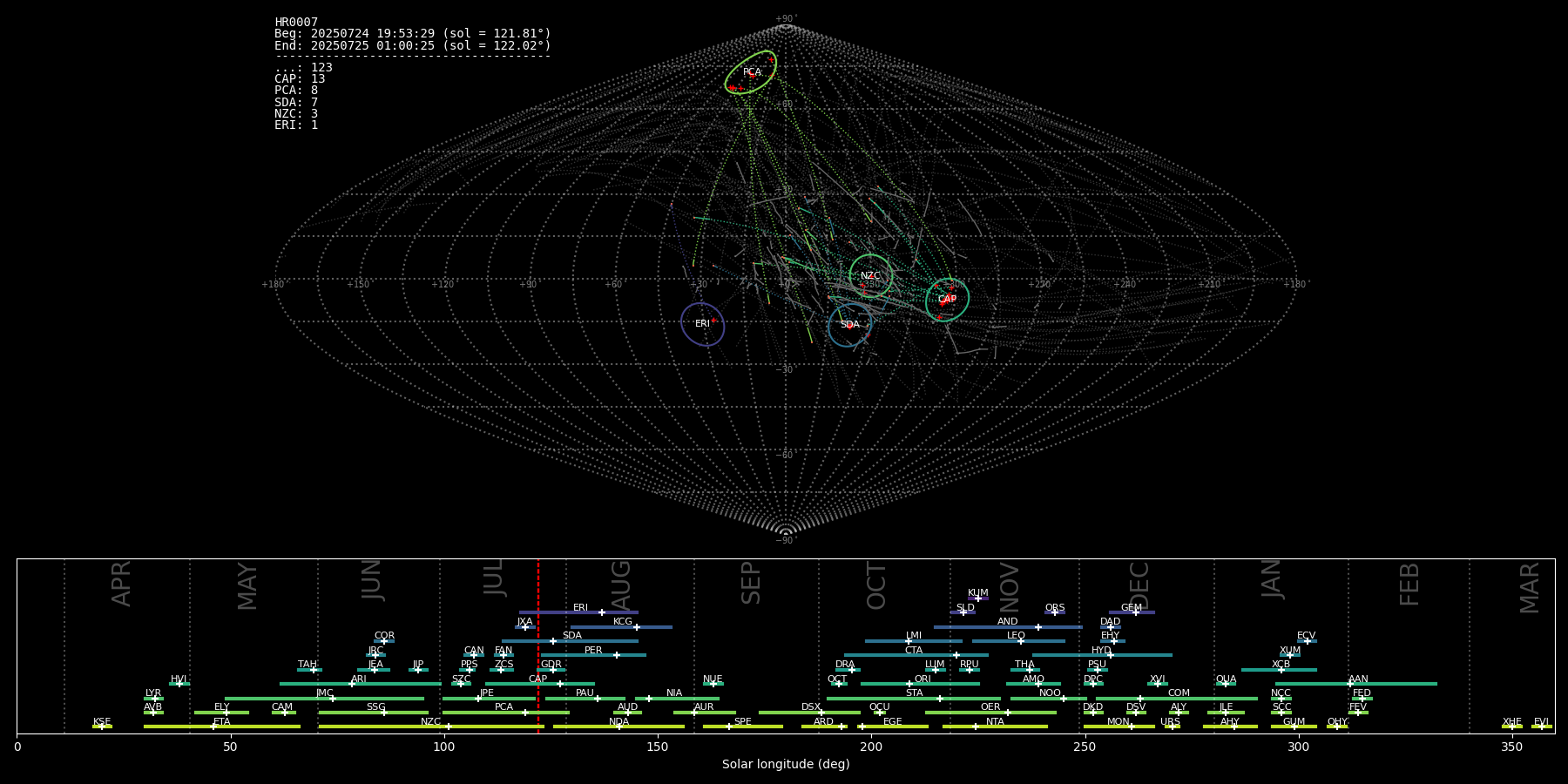Select the NUE shower bar in timeline

[x=713, y=684]
